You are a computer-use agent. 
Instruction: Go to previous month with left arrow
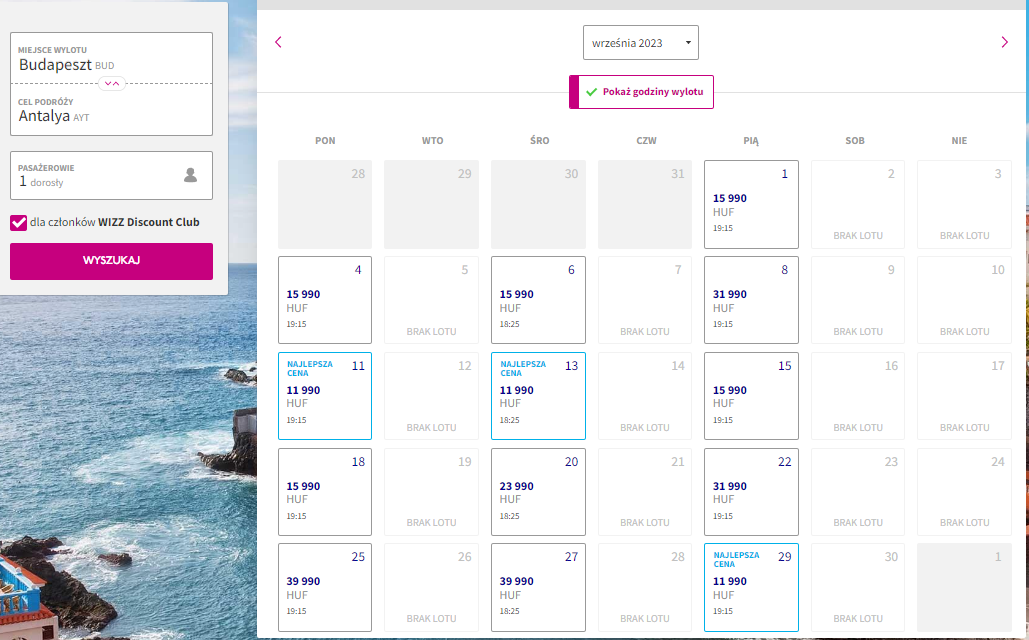278,42
